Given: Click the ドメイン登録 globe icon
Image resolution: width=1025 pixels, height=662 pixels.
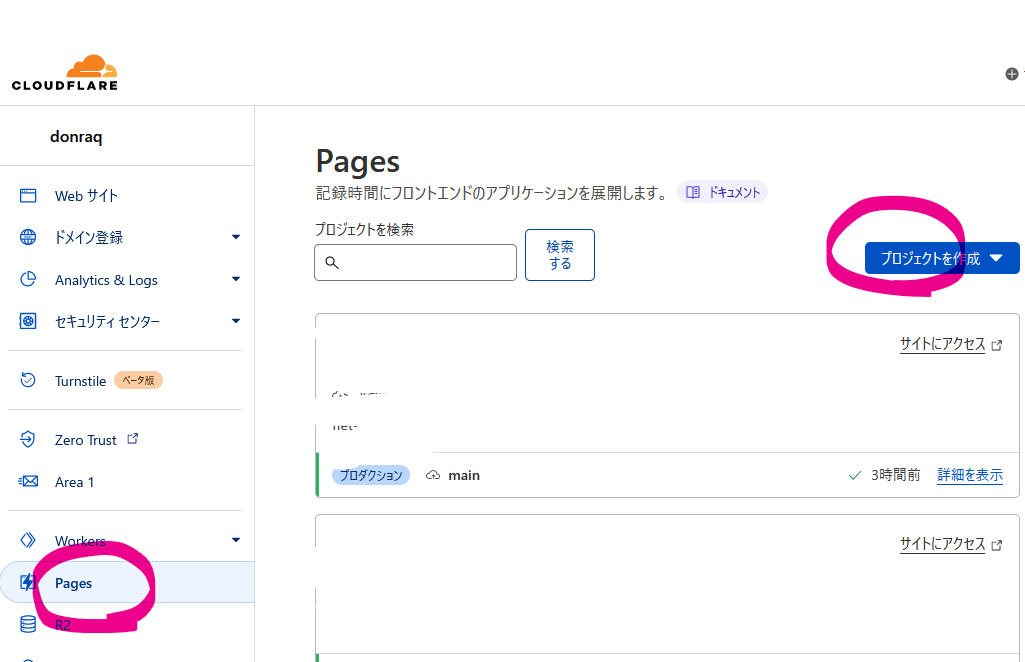Looking at the screenshot, I should click(28, 237).
